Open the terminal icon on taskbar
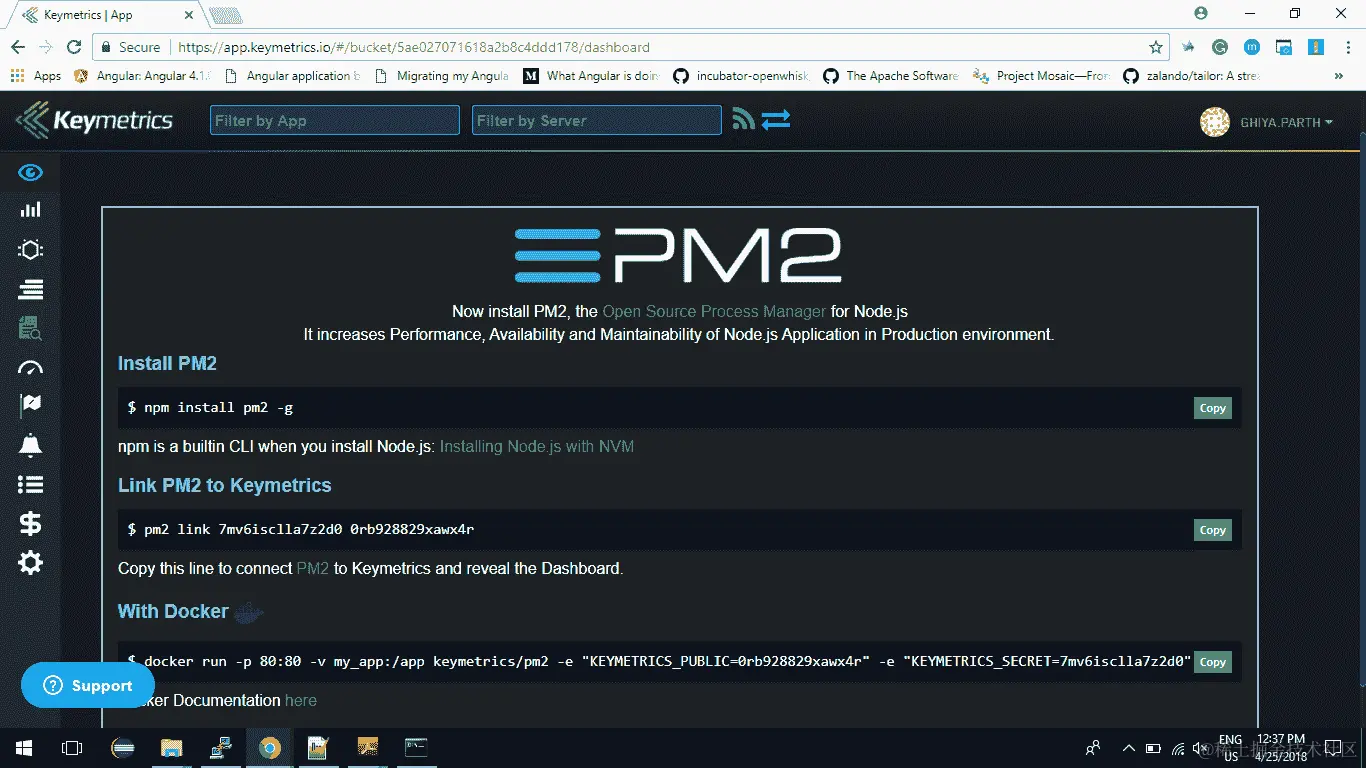 pyautogui.click(x=416, y=747)
